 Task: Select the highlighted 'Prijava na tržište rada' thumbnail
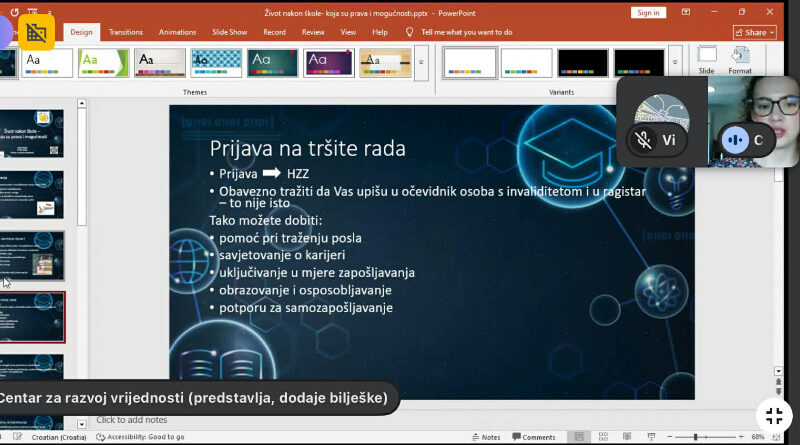32,317
